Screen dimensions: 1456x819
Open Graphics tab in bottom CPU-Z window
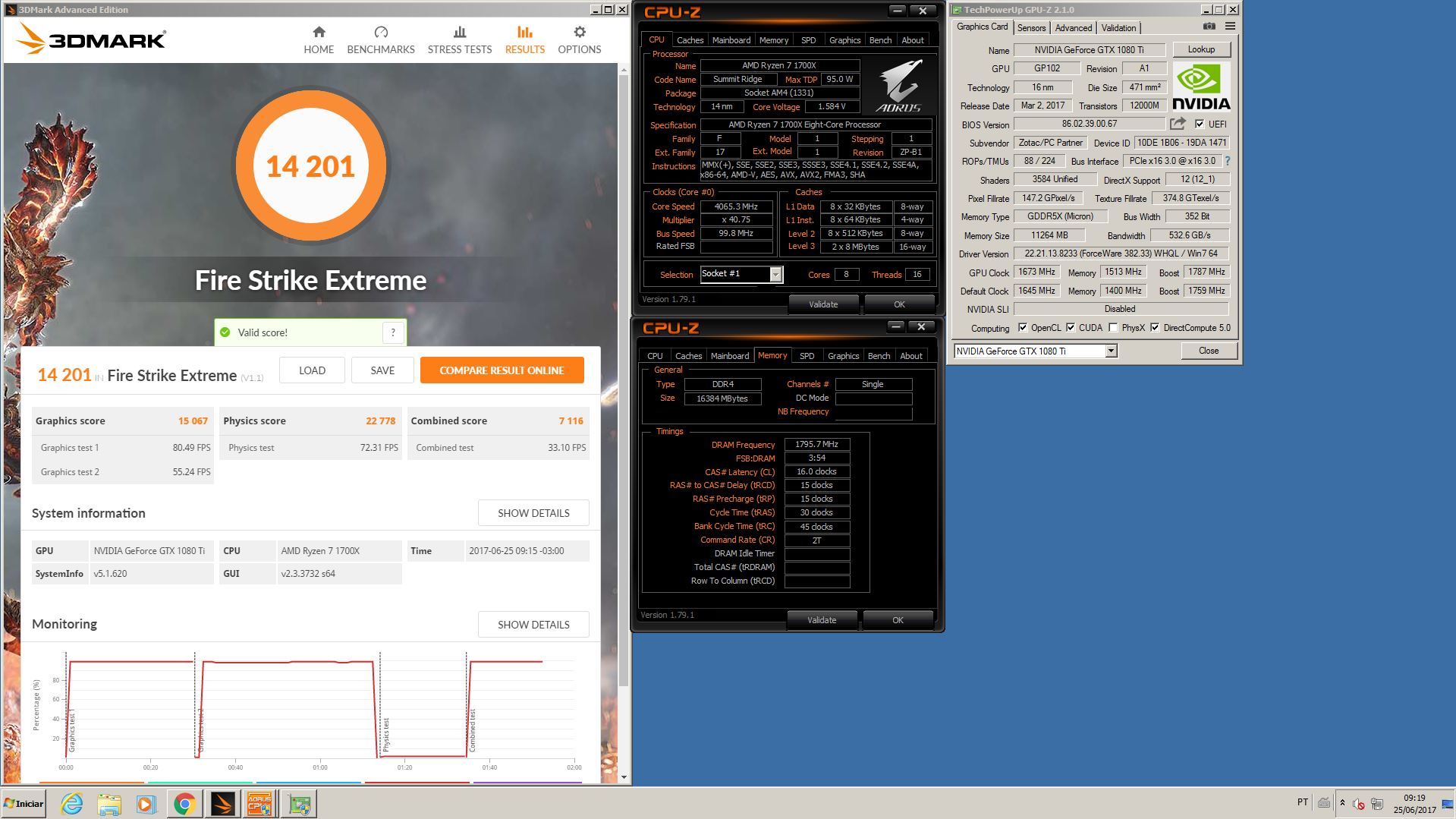pyautogui.click(x=844, y=356)
